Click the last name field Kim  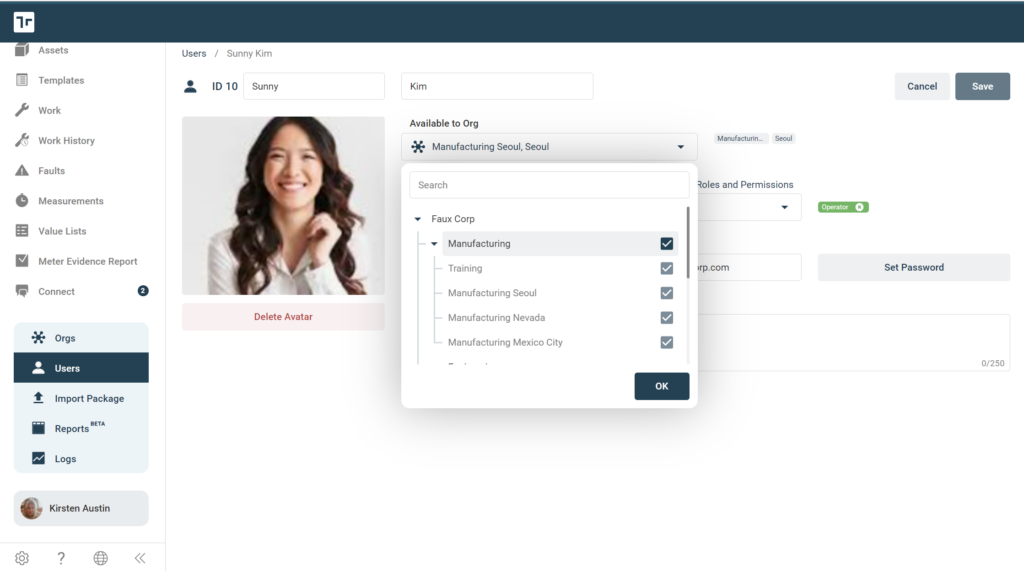497,86
